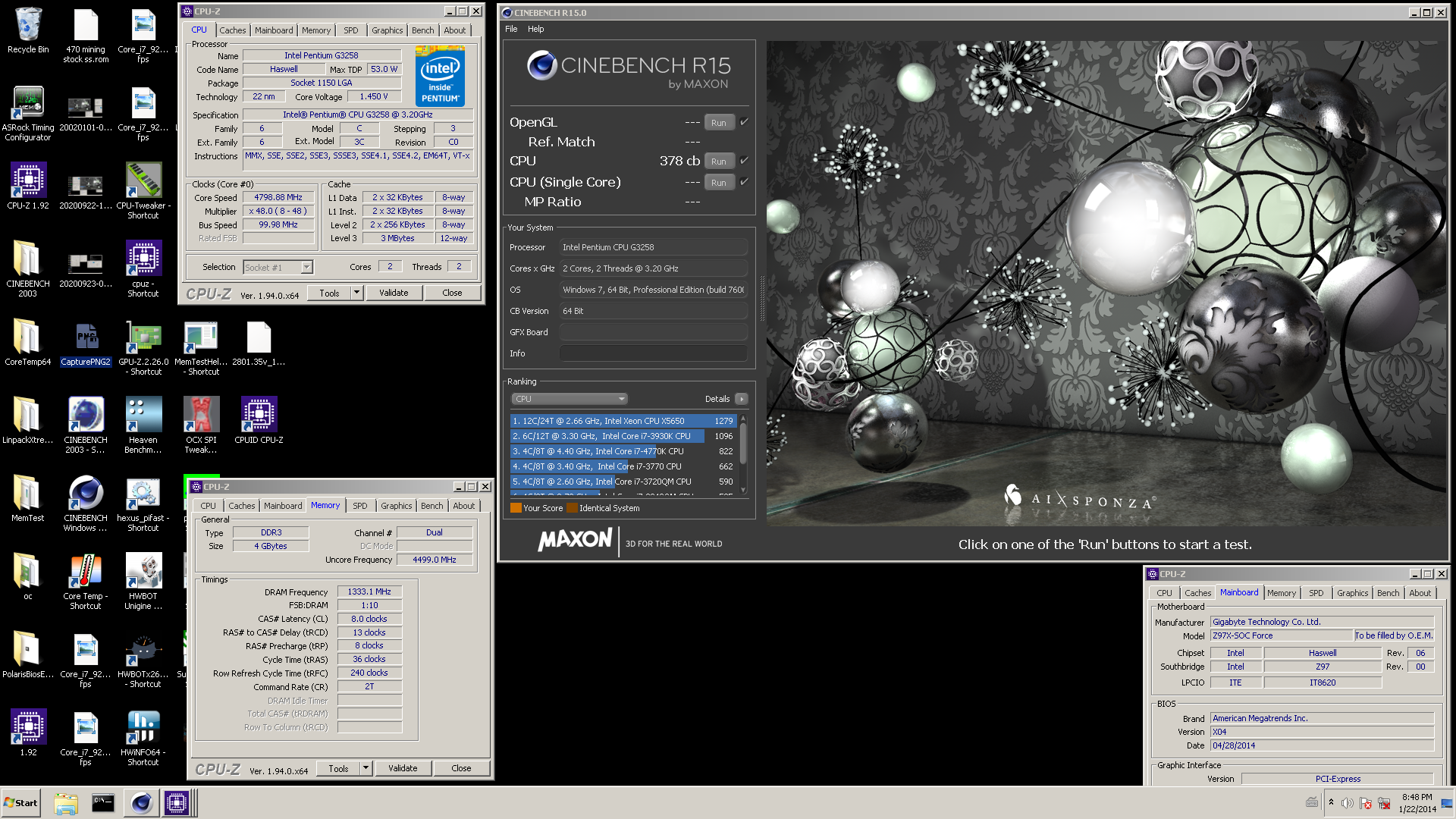Expand ranking Details arrow
The width and height of the screenshot is (1456, 819).
(742, 399)
